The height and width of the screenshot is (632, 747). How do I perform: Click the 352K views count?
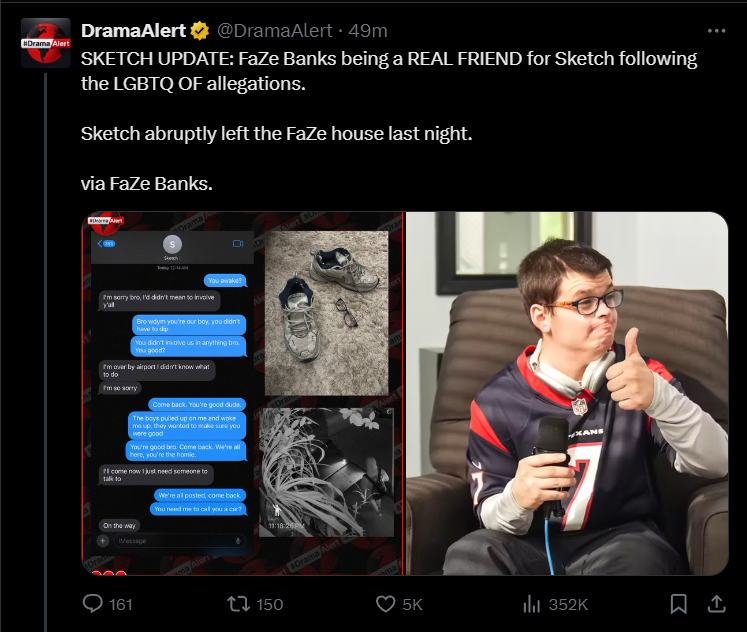[x=568, y=604]
